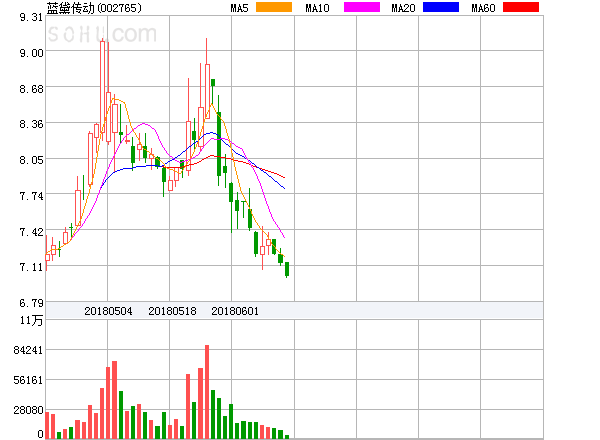The height and width of the screenshot is (440, 600).
Task: Click the 8.36 price axis label
Action: (x=31, y=124)
